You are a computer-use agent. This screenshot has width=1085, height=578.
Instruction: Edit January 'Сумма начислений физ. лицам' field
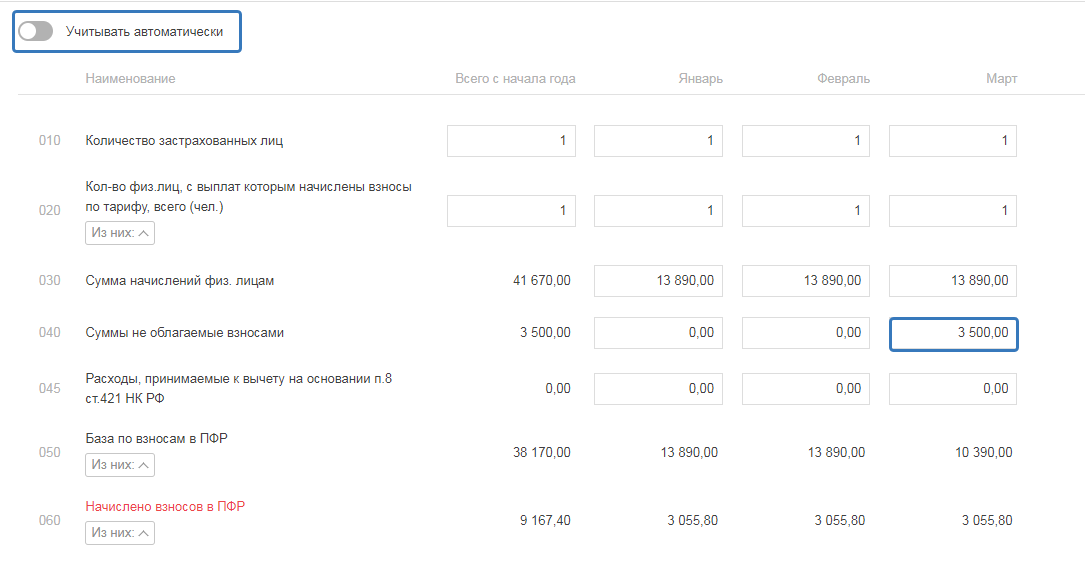pyautogui.click(x=658, y=281)
